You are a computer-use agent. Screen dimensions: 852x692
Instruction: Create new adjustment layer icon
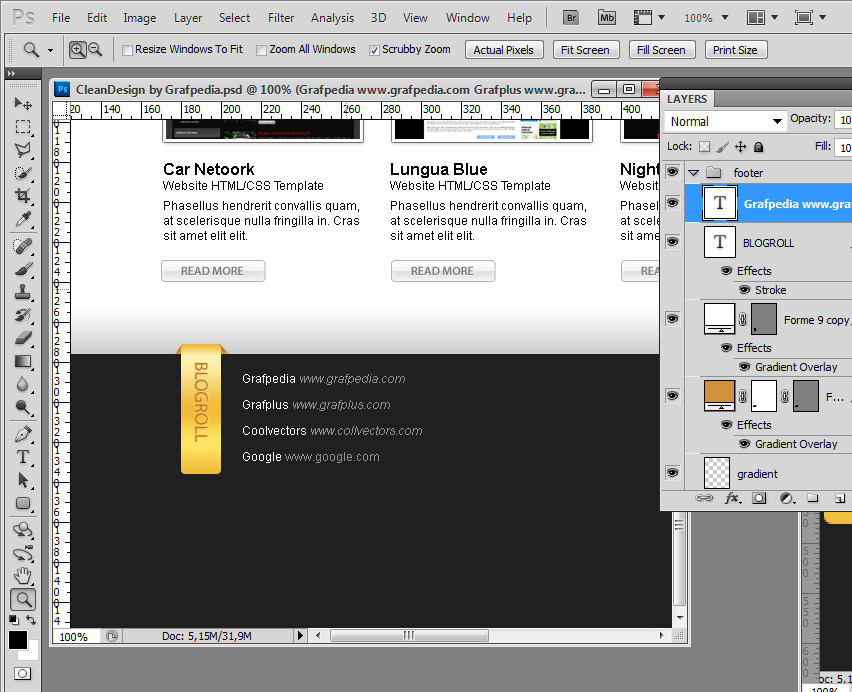(x=787, y=498)
